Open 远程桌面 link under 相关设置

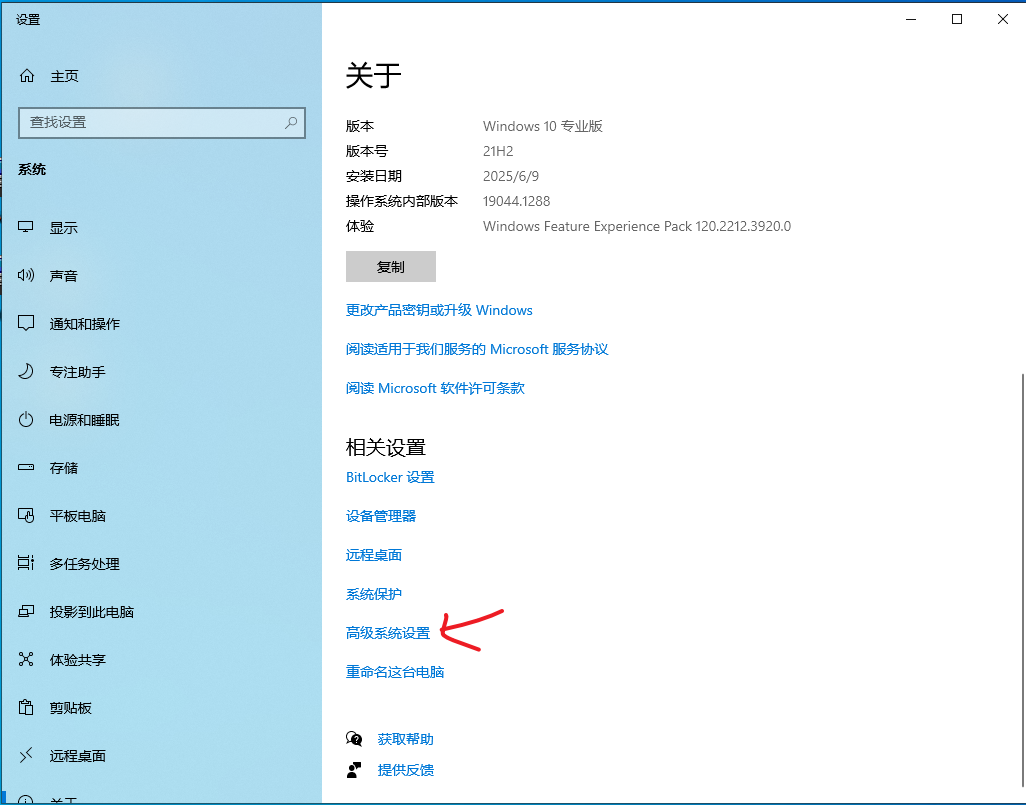[x=374, y=555]
